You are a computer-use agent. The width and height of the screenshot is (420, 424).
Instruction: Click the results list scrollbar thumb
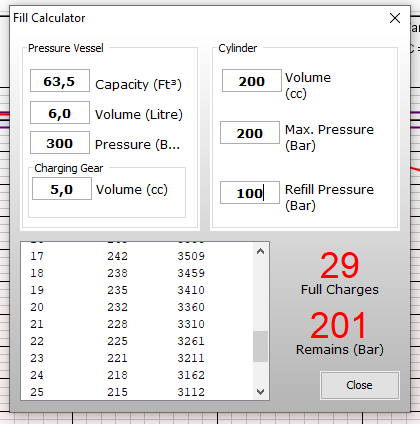pyautogui.click(x=261, y=346)
